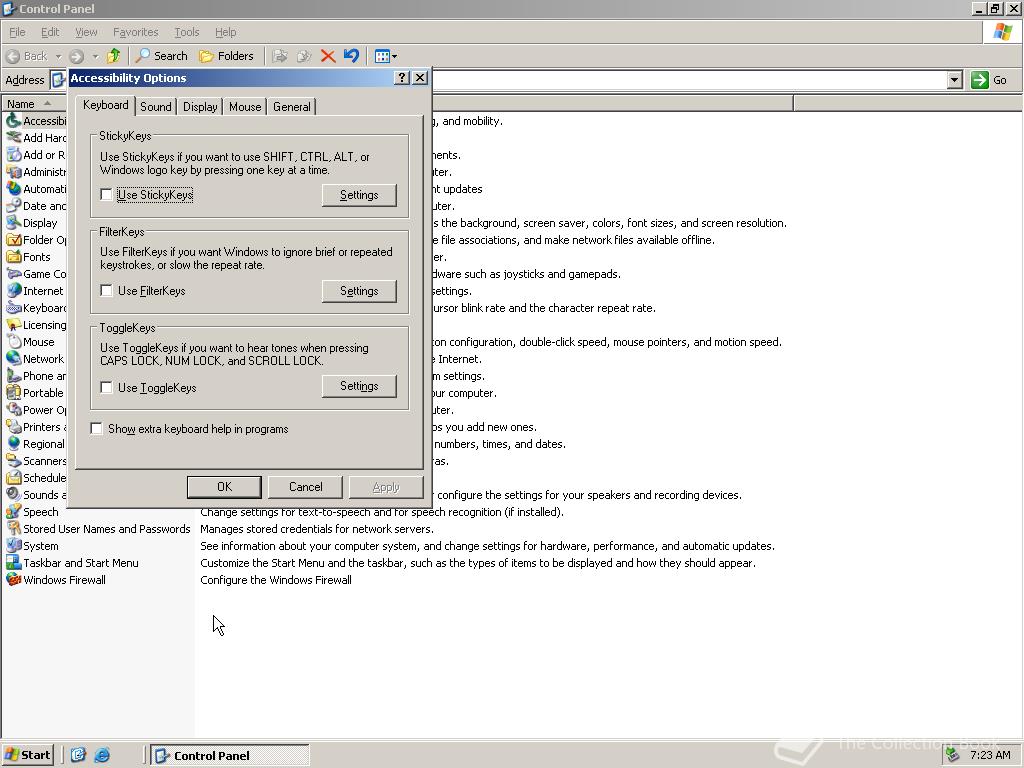This screenshot has height=768, width=1024.
Task: Open FilterKeys Settings button
Action: (x=359, y=291)
